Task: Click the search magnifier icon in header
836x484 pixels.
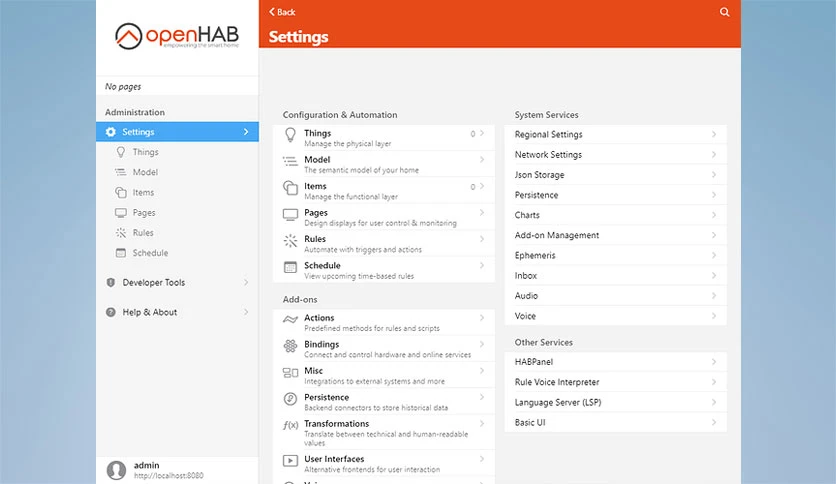Action: (724, 12)
